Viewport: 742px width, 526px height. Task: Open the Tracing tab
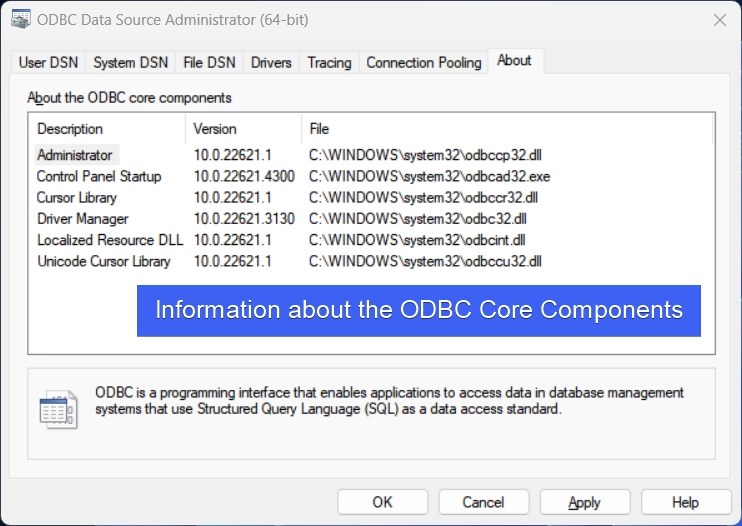click(x=329, y=62)
